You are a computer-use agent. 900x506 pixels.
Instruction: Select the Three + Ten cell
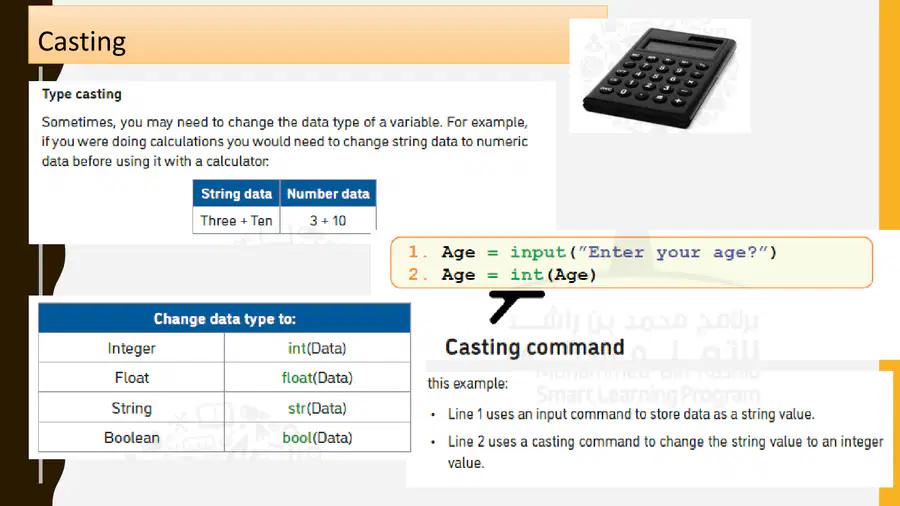236,220
